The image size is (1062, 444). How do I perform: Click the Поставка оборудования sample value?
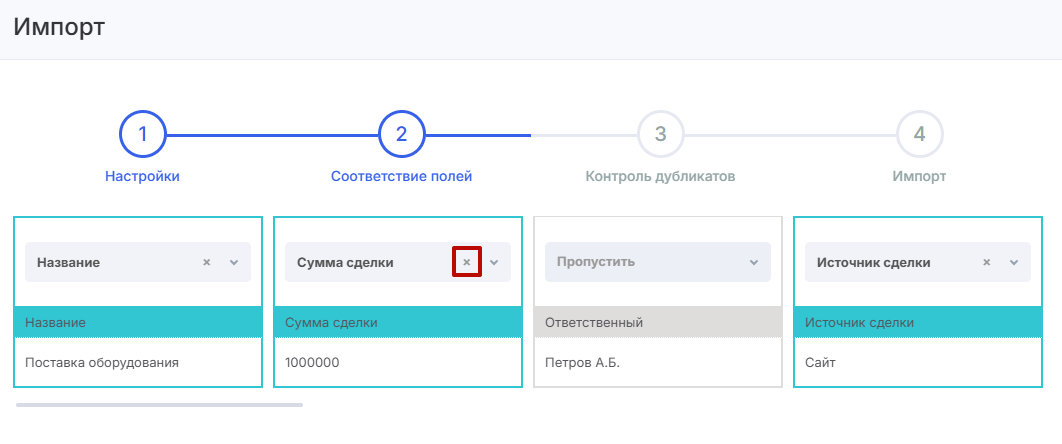coord(102,363)
